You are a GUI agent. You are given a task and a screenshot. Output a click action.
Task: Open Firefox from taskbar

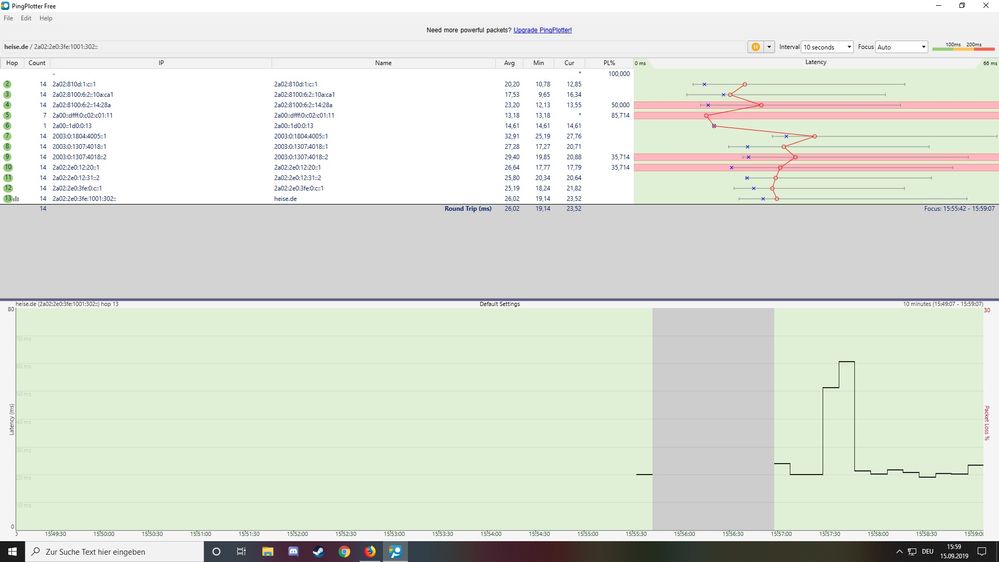click(370, 551)
